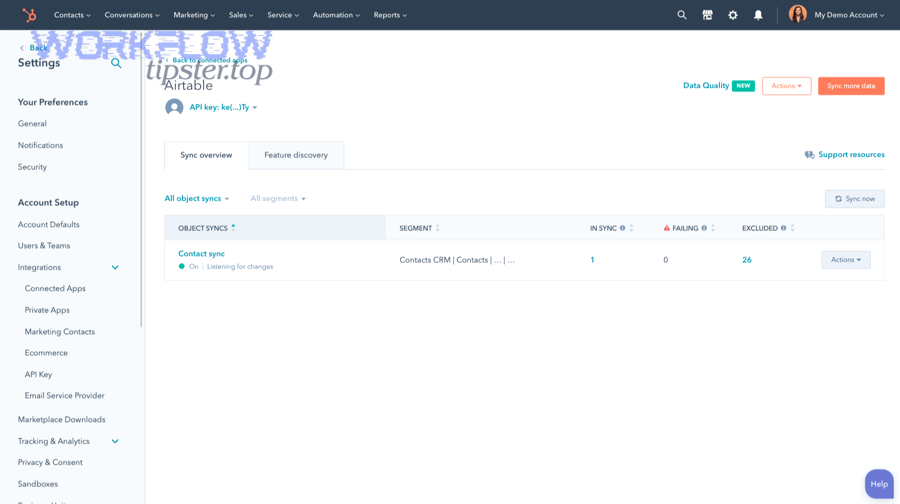Switch to Feature discovery tab
Screen dimensions: 900x504
click(x=296, y=155)
